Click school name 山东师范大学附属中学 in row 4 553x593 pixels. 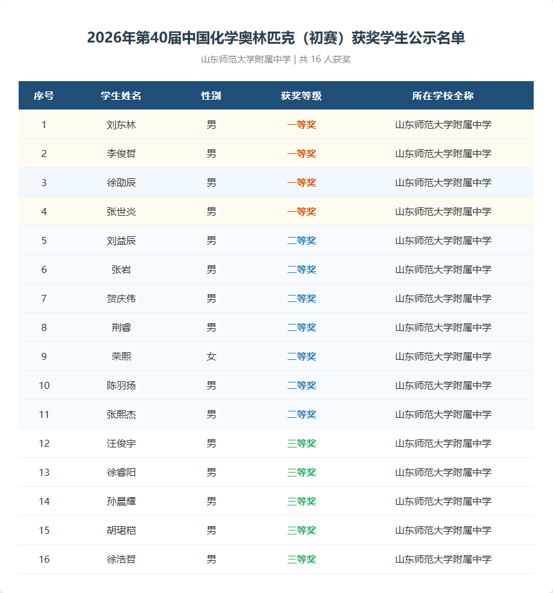(x=443, y=211)
